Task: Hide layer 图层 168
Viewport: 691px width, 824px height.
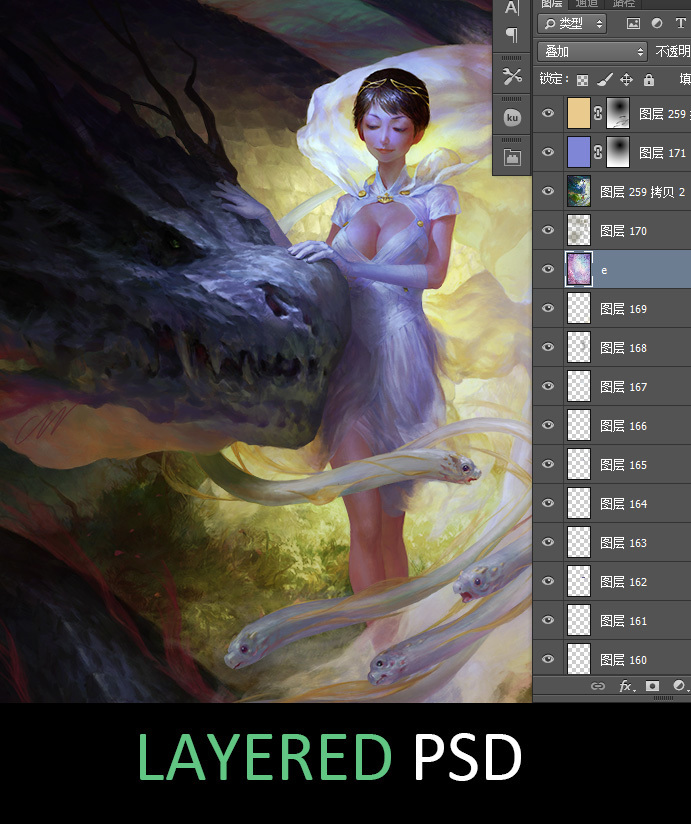Action: point(548,347)
